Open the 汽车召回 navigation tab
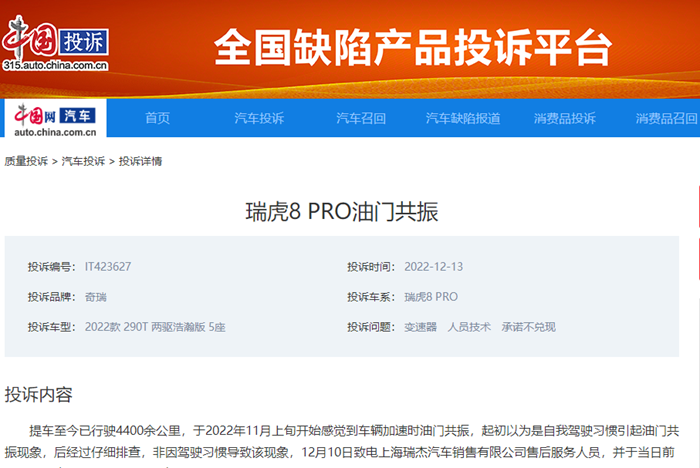The image size is (700, 468). (361, 118)
